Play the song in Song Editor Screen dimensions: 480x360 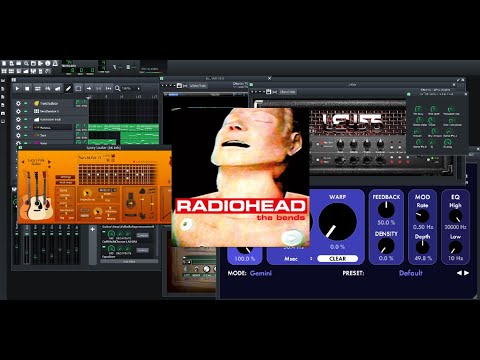pos(17,88)
